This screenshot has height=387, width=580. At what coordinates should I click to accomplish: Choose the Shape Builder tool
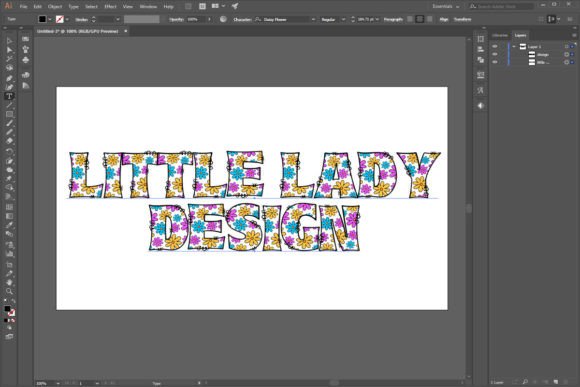[x=9, y=188]
